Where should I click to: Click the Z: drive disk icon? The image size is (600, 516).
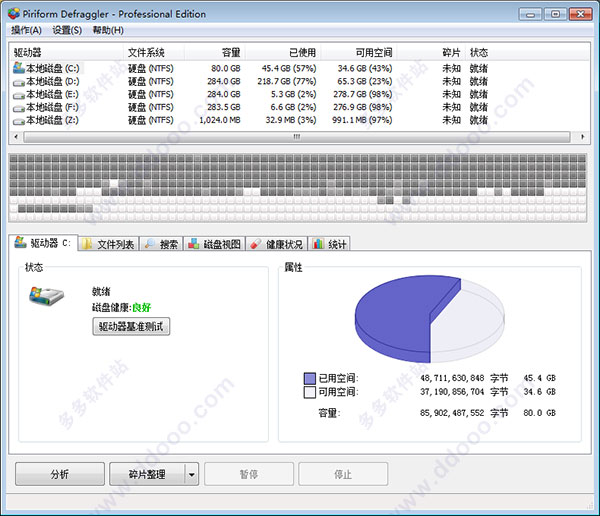tap(19, 121)
